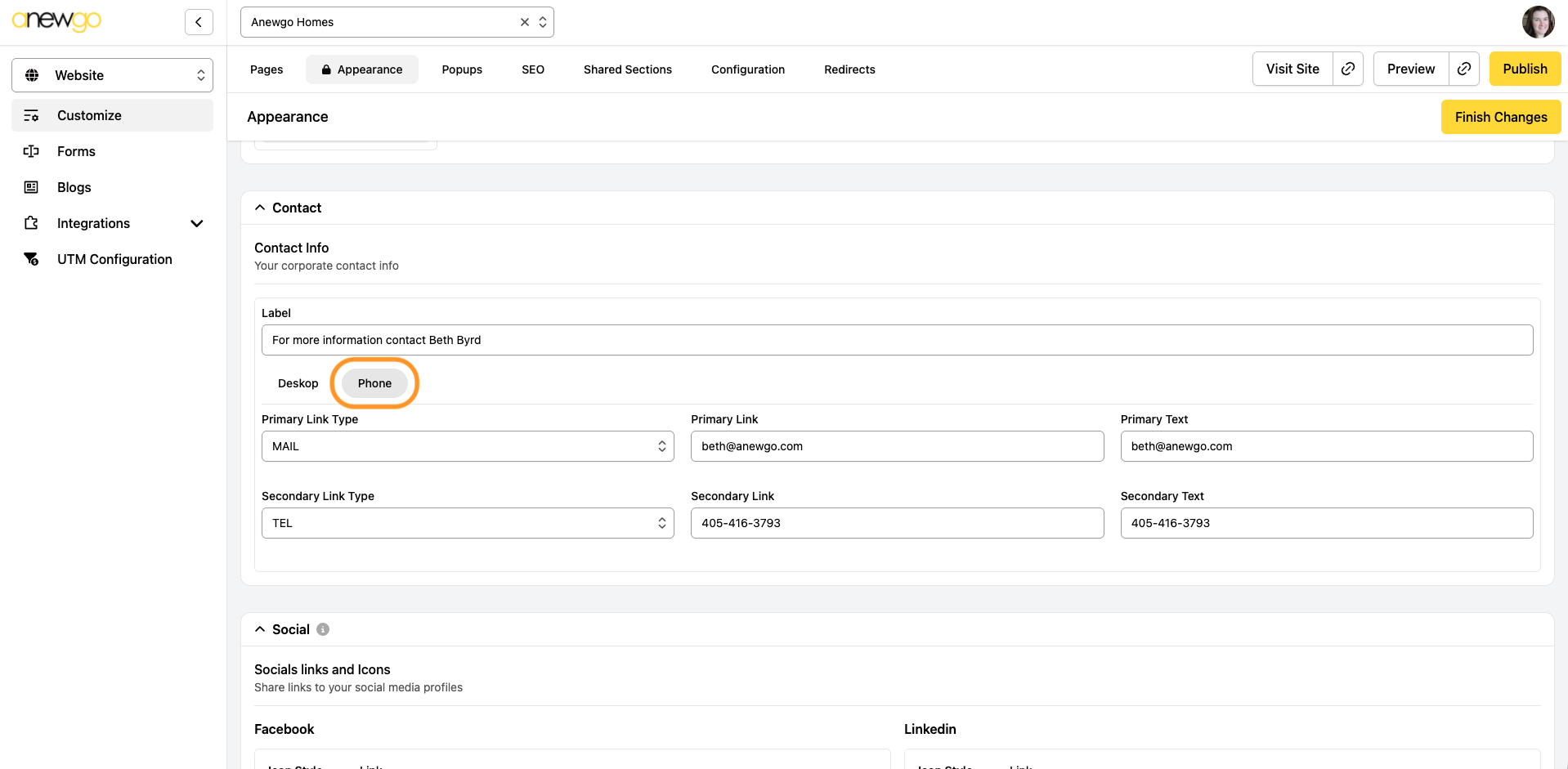Click the Publish button
The image size is (1568, 769).
pyautogui.click(x=1525, y=69)
